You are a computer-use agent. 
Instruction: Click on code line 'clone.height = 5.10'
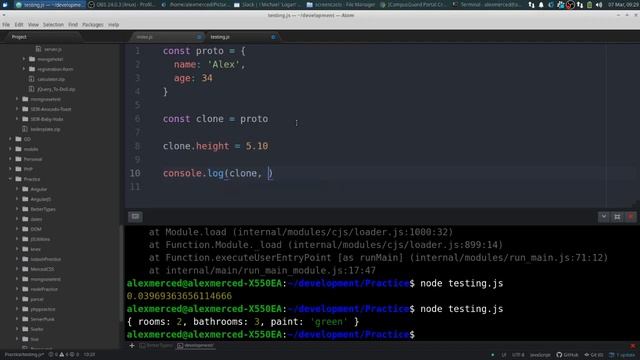(216, 146)
